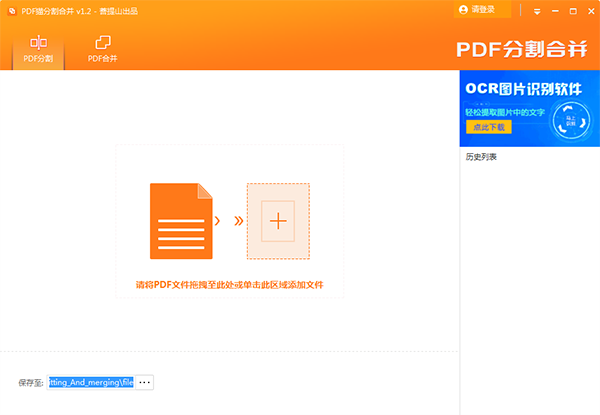
Task: Open the title bar dropdown menu arrow
Action: pyautogui.click(x=538, y=10)
